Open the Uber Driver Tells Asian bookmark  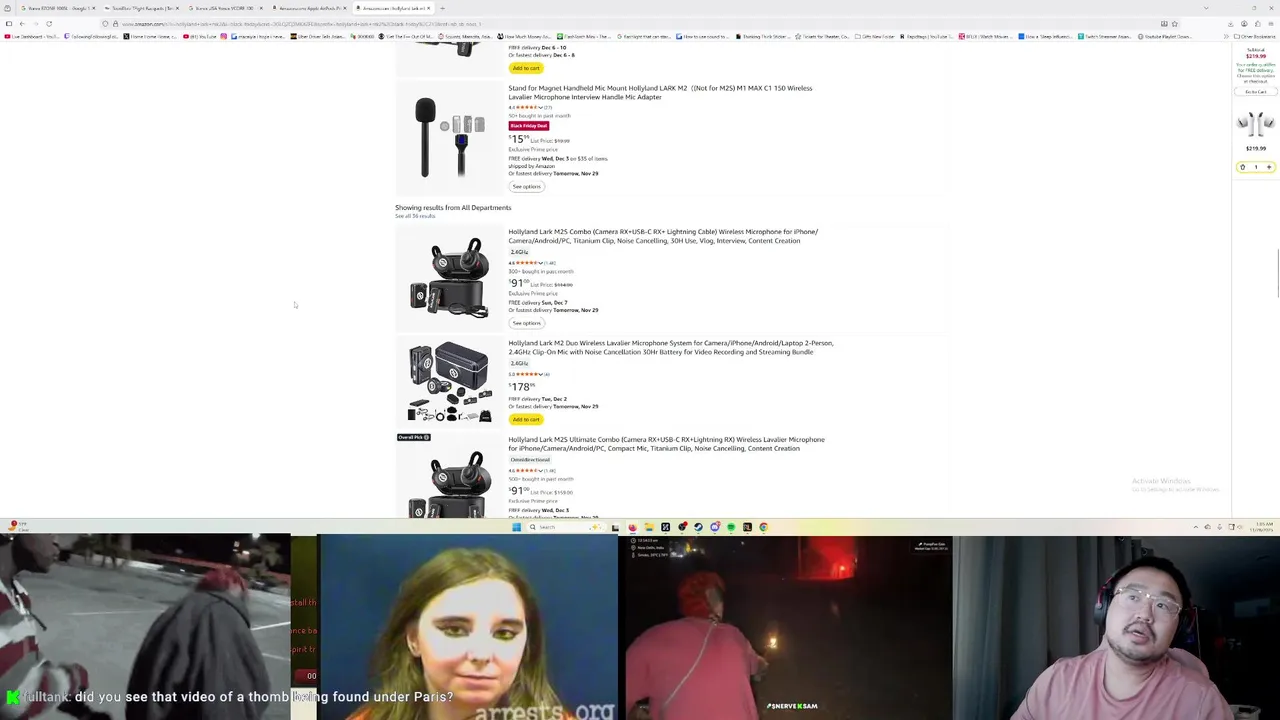click(x=318, y=37)
